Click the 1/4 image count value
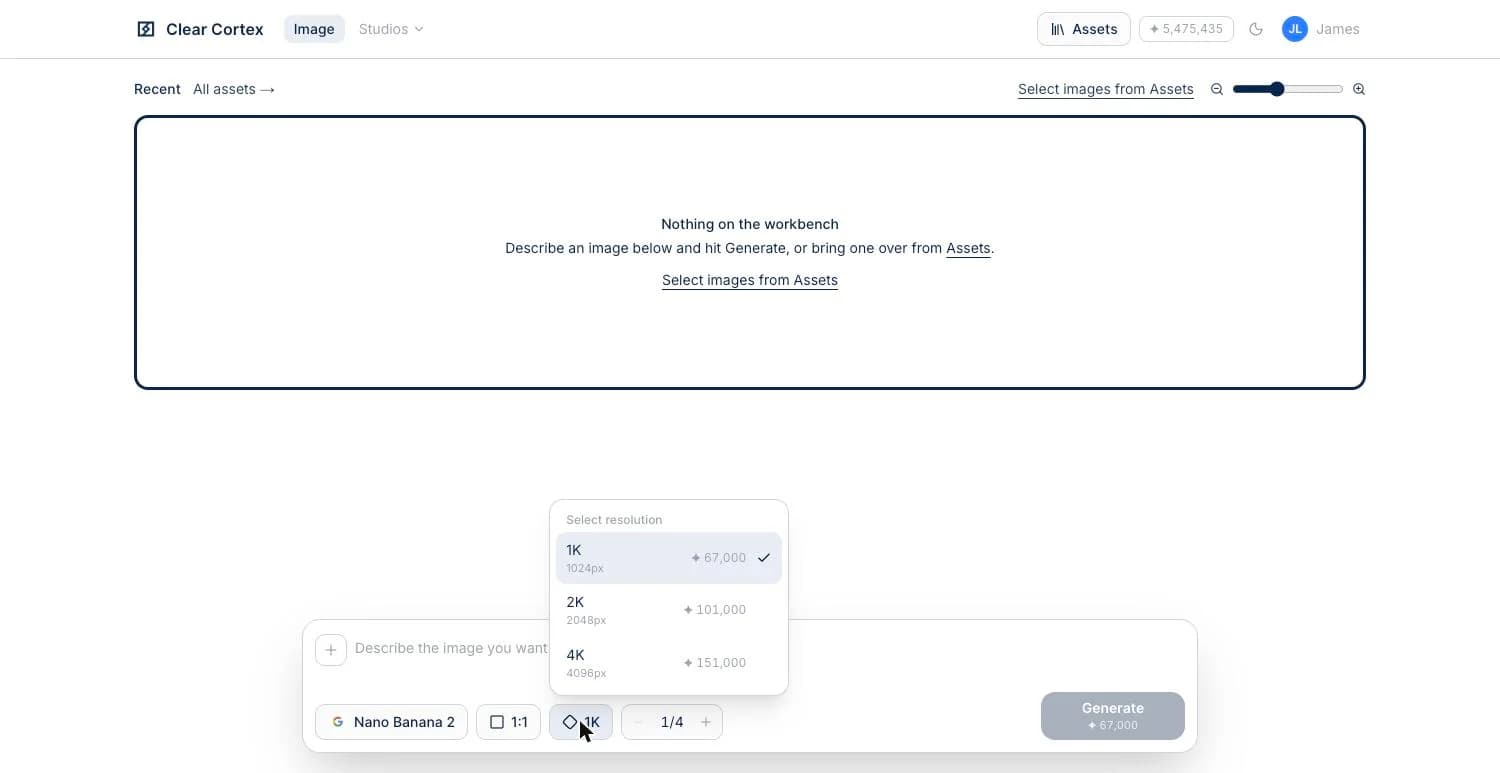 point(672,722)
